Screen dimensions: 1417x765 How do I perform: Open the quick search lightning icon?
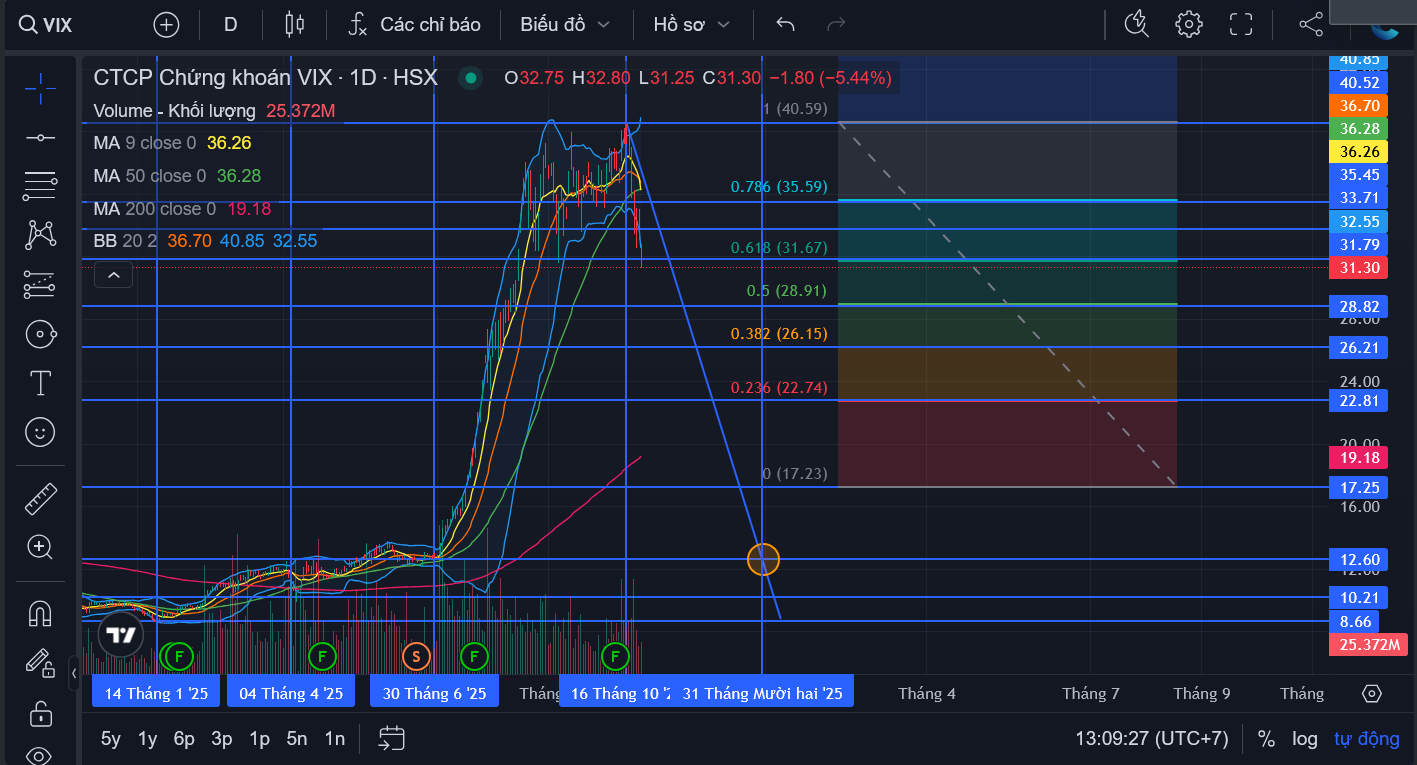[1136, 24]
